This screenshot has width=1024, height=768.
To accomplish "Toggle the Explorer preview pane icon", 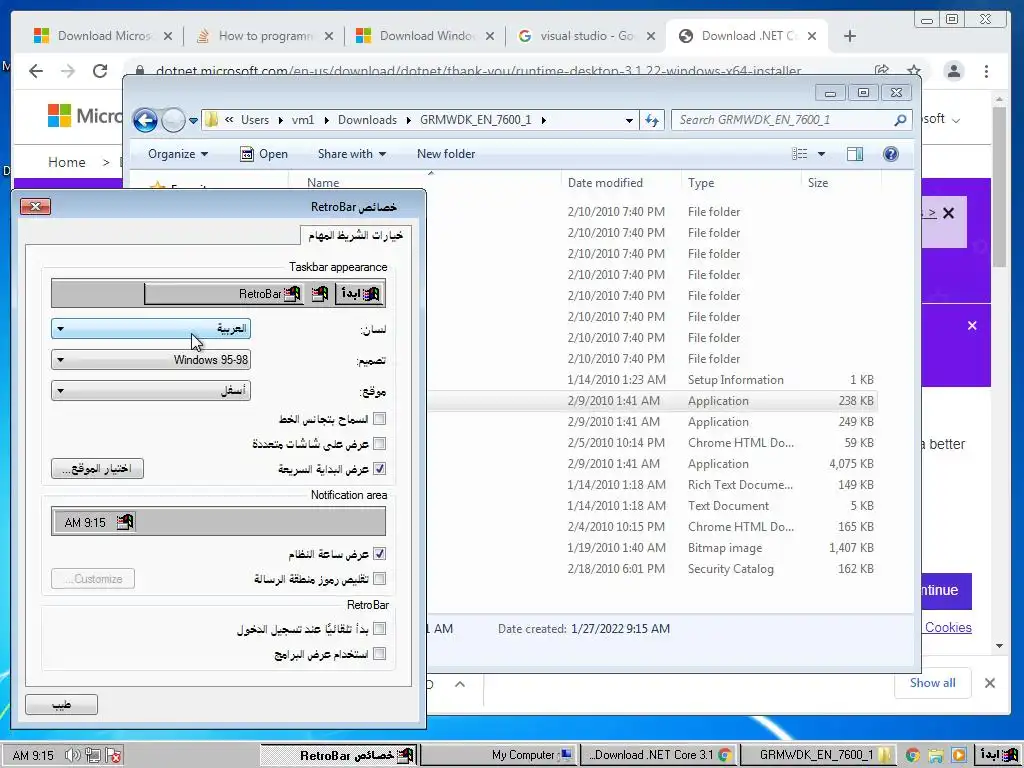I will 854,154.
